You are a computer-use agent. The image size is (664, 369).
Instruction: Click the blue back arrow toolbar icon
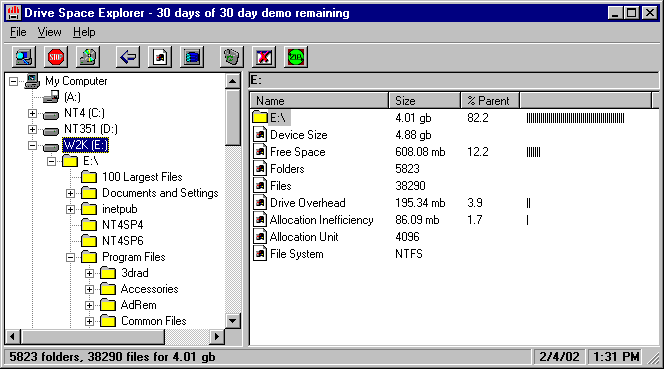click(128, 57)
